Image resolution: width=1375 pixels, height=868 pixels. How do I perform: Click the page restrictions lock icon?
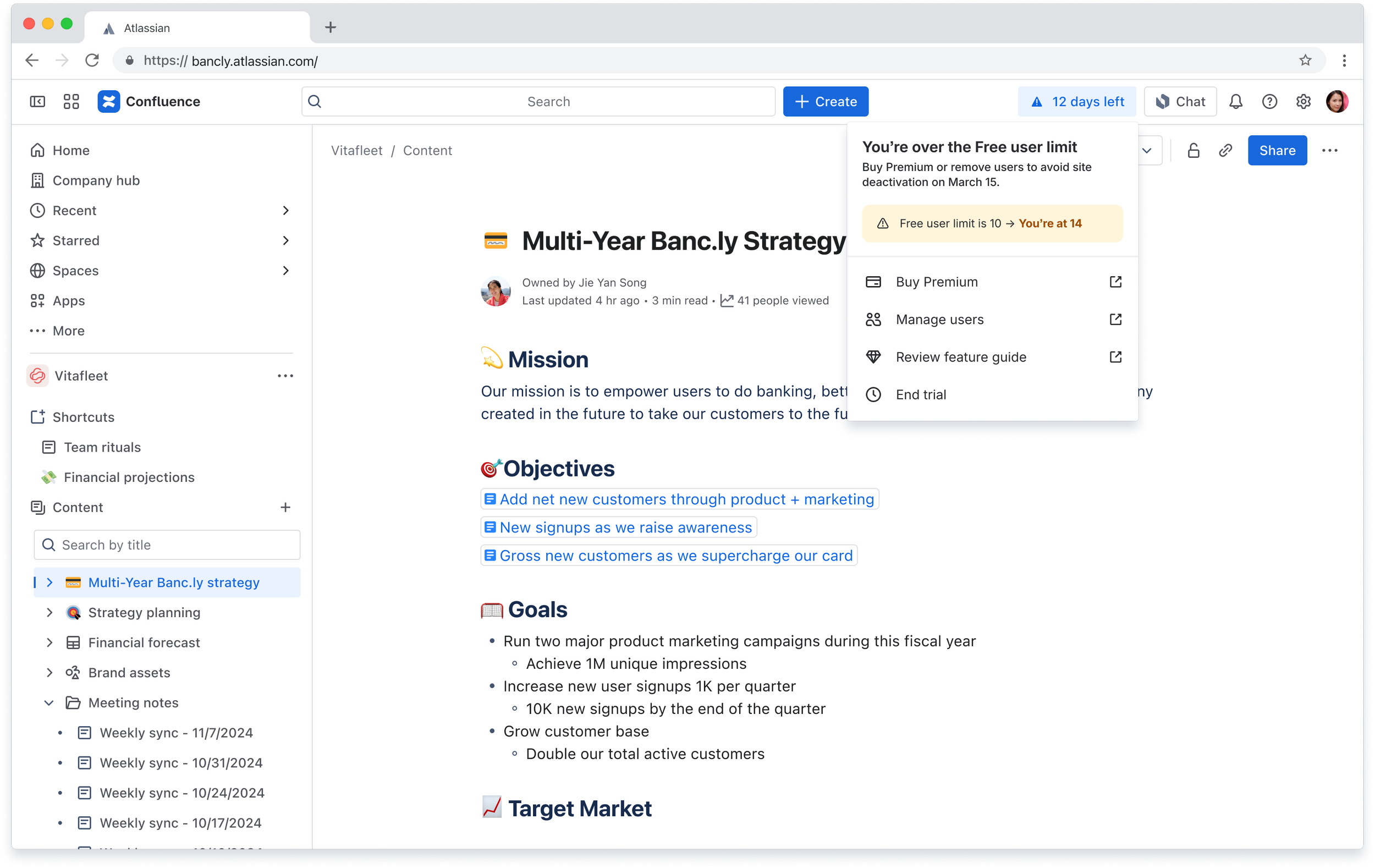click(x=1193, y=151)
